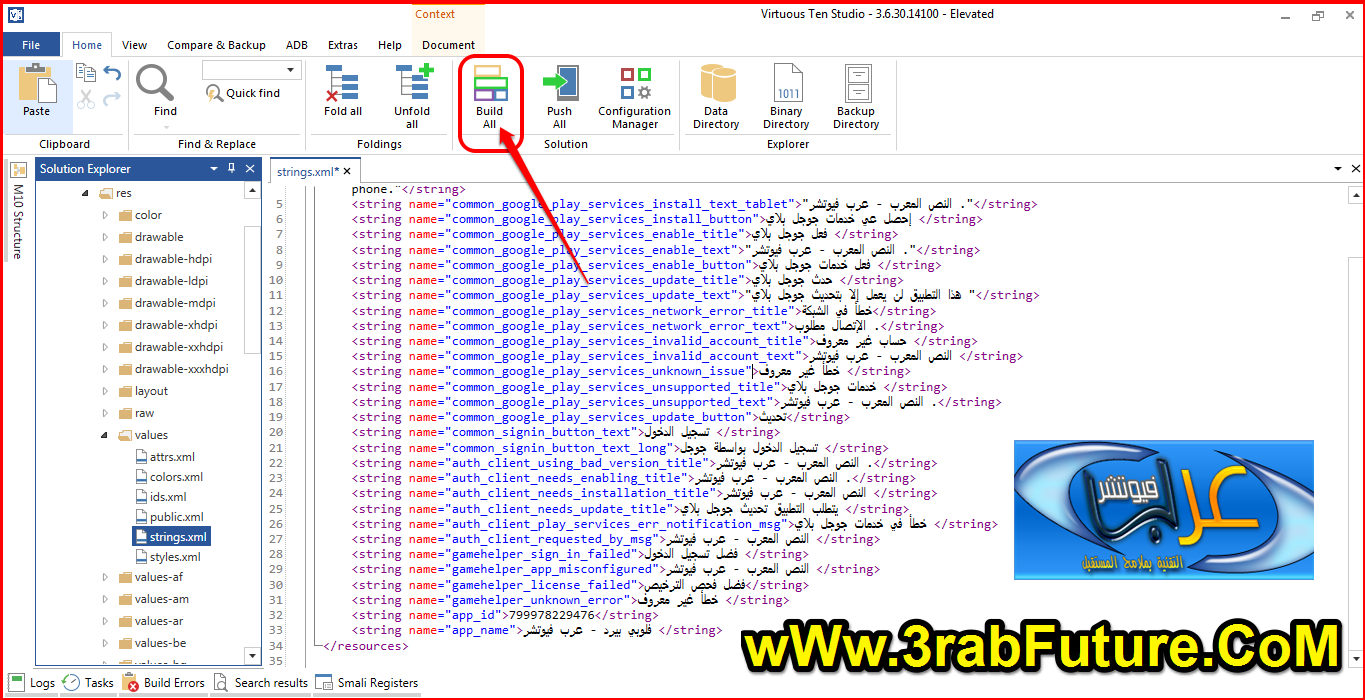Select the Home ribbon tab
Image resolution: width=1365 pixels, height=700 pixels.
87,45
